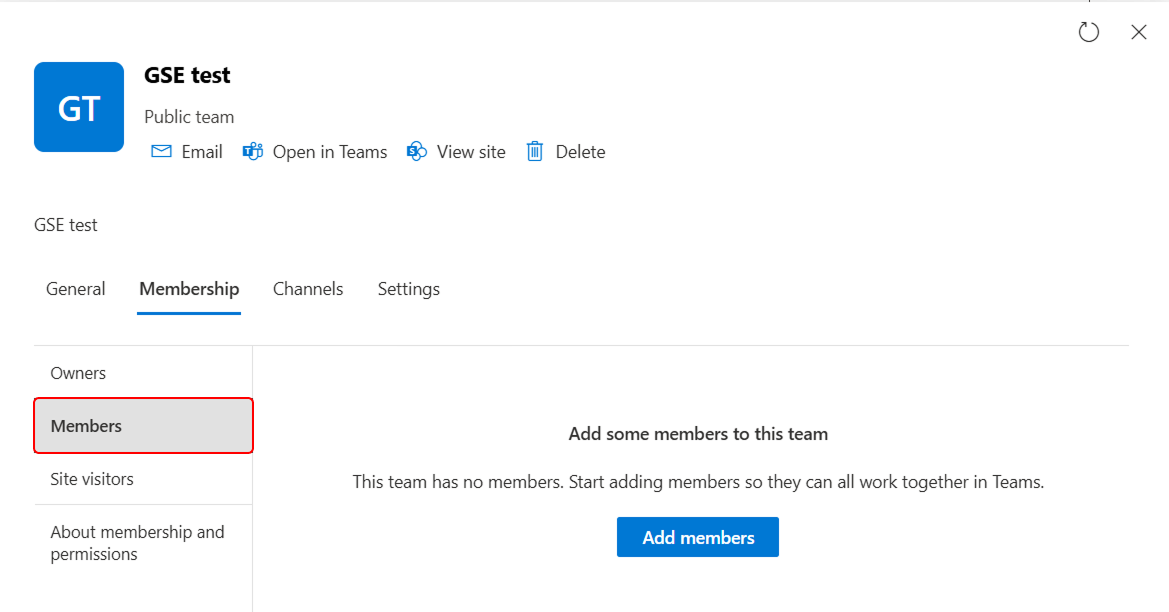1169x612 pixels.
Task: Open About membership and permissions
Action: click(x=143, y=543)
